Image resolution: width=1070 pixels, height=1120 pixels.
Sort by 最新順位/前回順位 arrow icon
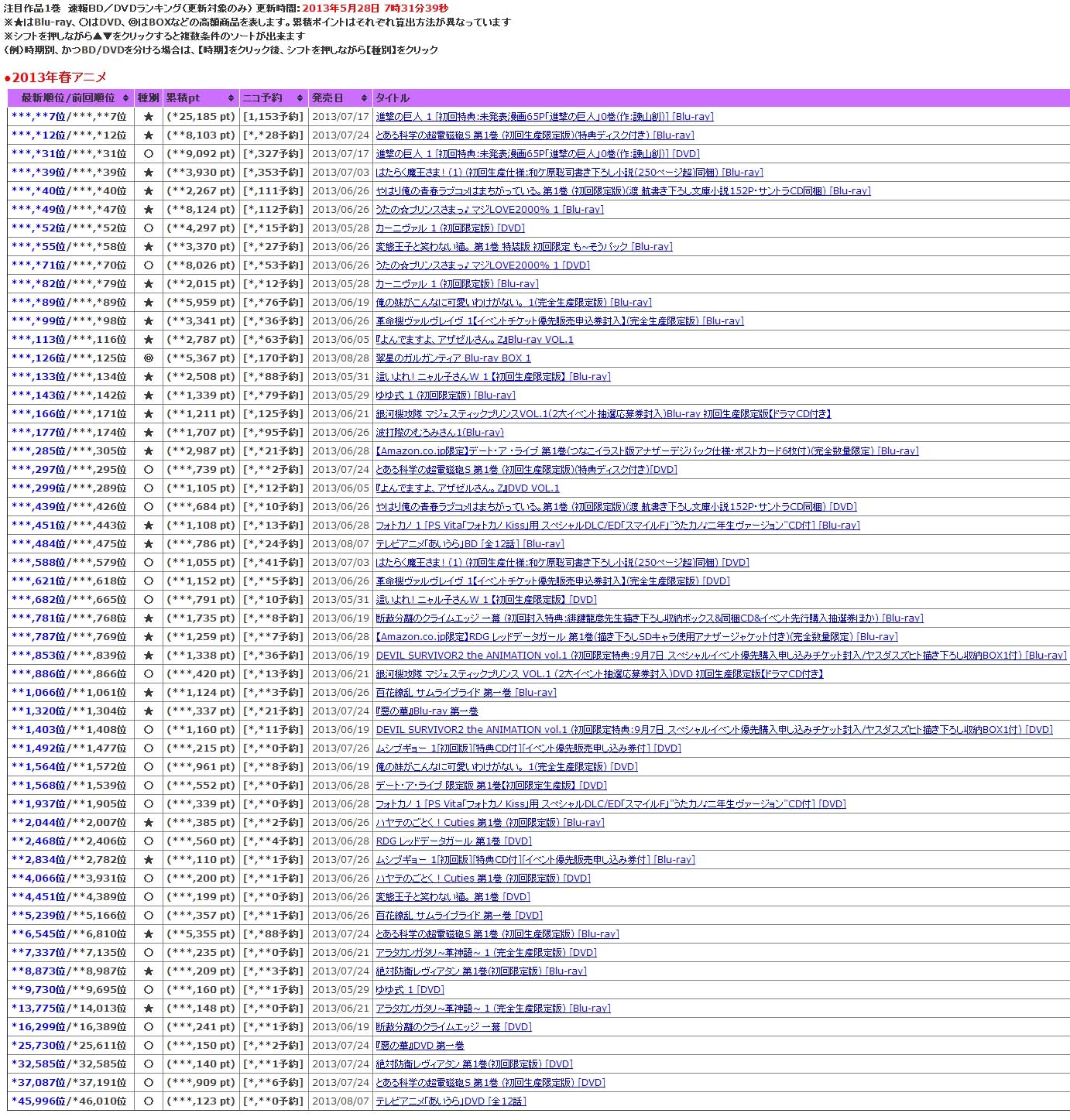[x=125, y=98]
